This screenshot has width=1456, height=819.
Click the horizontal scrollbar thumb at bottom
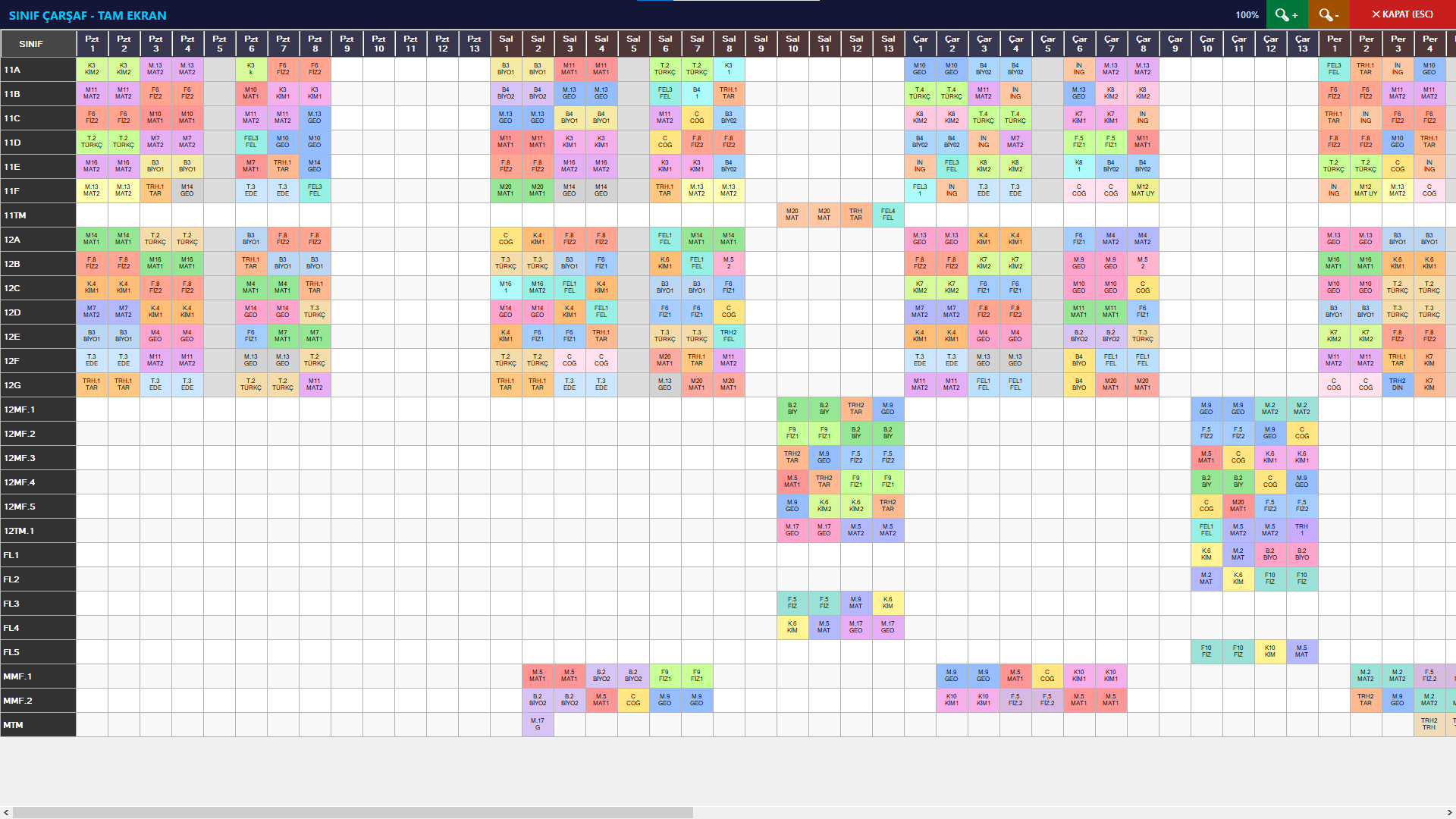pyautogui.click(x=353, y=812)
